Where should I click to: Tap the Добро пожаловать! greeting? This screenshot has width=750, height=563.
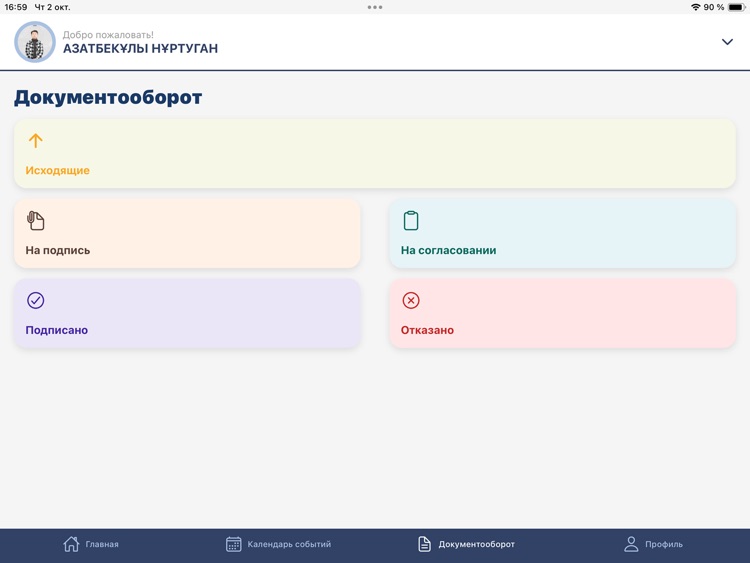tap(108, 35)
